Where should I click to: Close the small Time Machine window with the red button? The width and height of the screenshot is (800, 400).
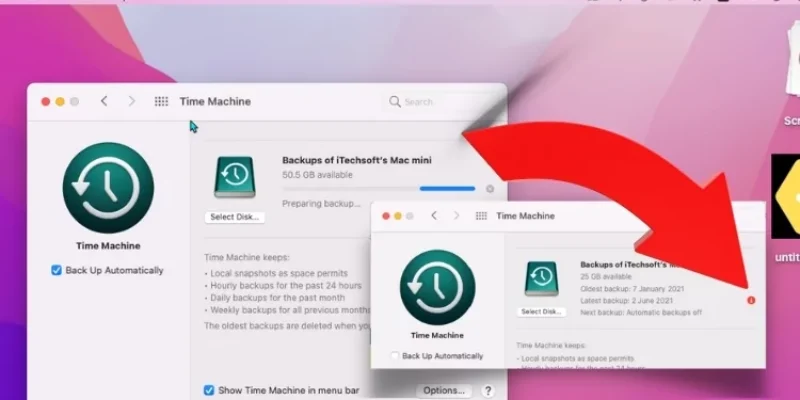click(x=386, y=216)
